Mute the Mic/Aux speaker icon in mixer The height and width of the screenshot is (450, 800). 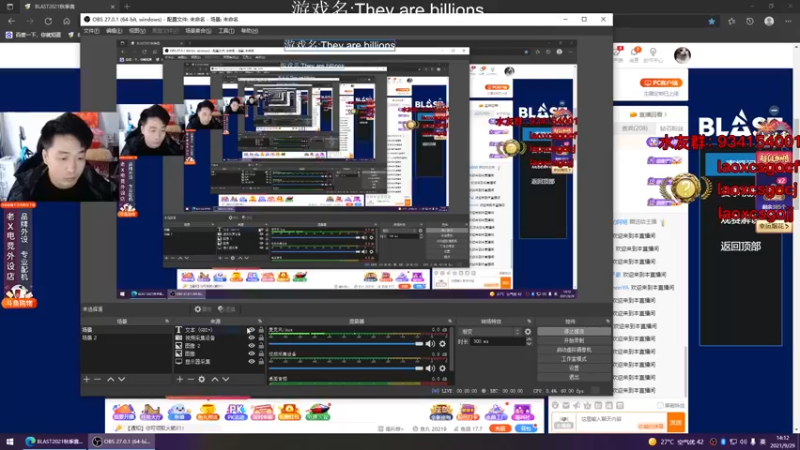[x=431, y=344]
